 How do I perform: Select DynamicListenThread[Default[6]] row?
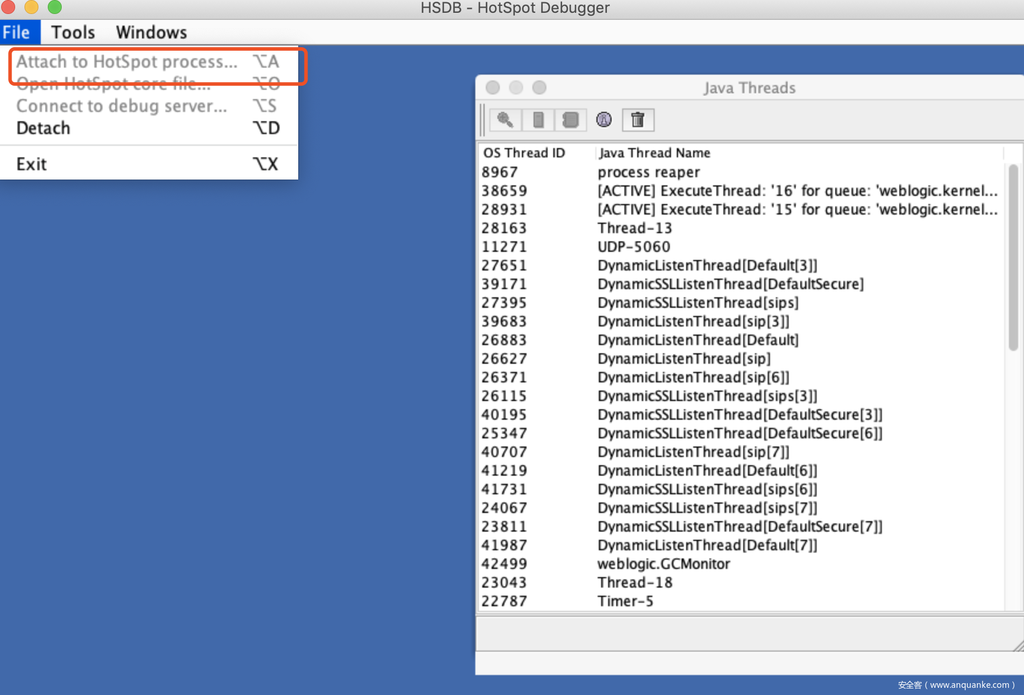(741, 470)
